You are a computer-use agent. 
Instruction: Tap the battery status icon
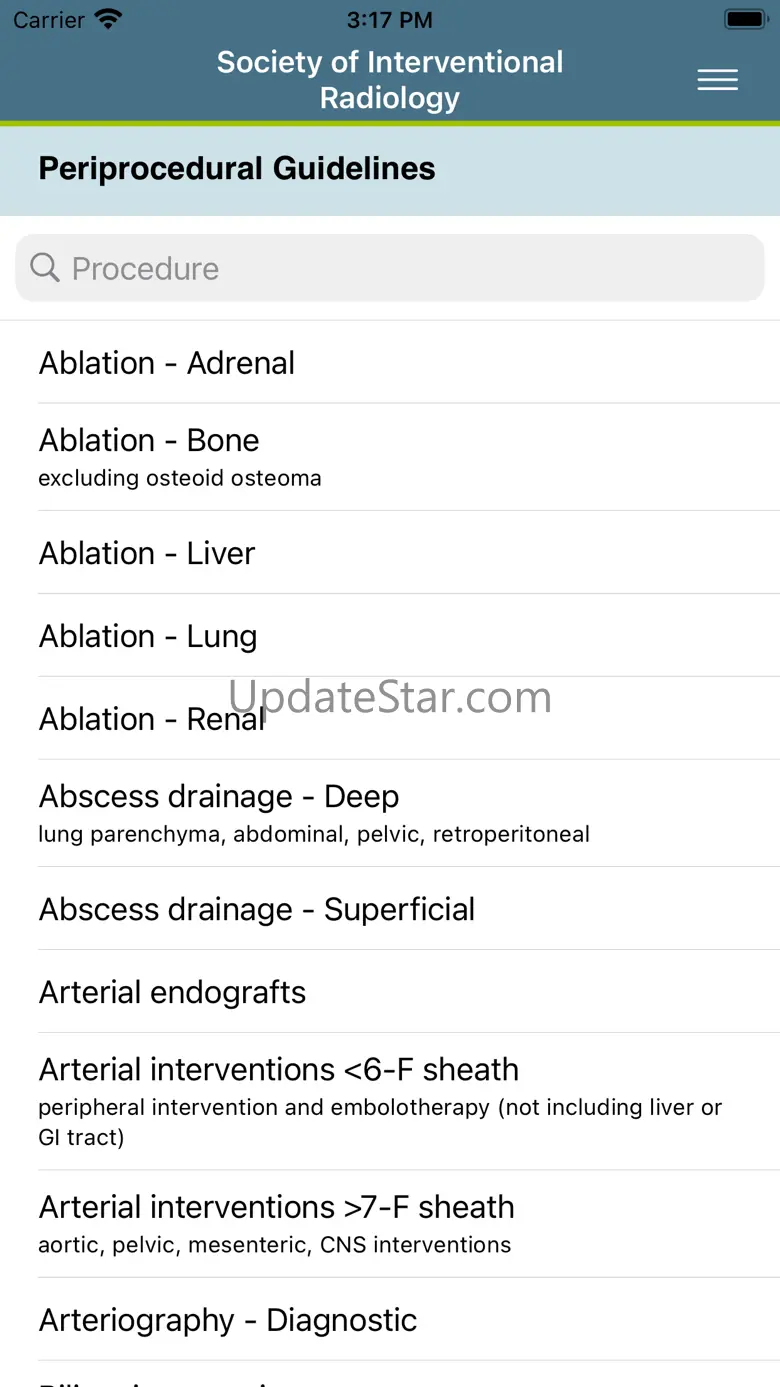(744, 19)
